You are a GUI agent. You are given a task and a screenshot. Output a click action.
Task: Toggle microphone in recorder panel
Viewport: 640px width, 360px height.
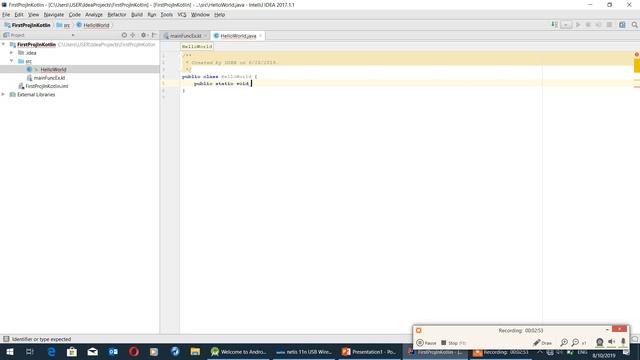click(623, 342)
